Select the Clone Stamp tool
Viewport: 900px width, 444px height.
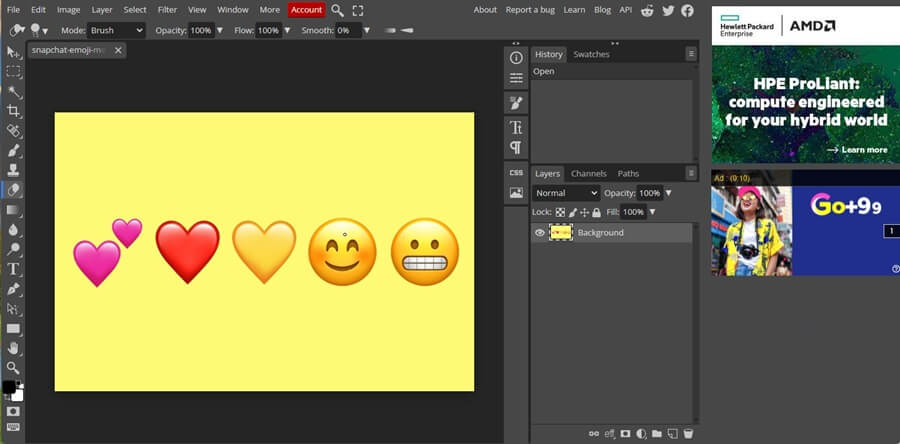pyautogui.click(x=13, y=170)
